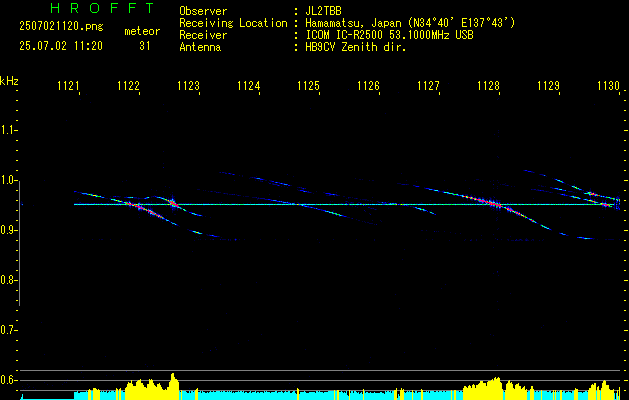Image resolution: width=629 pixels, height=400 pixels.
Task: Click the 1124 time marker
Action: click(x=248, y=86)
